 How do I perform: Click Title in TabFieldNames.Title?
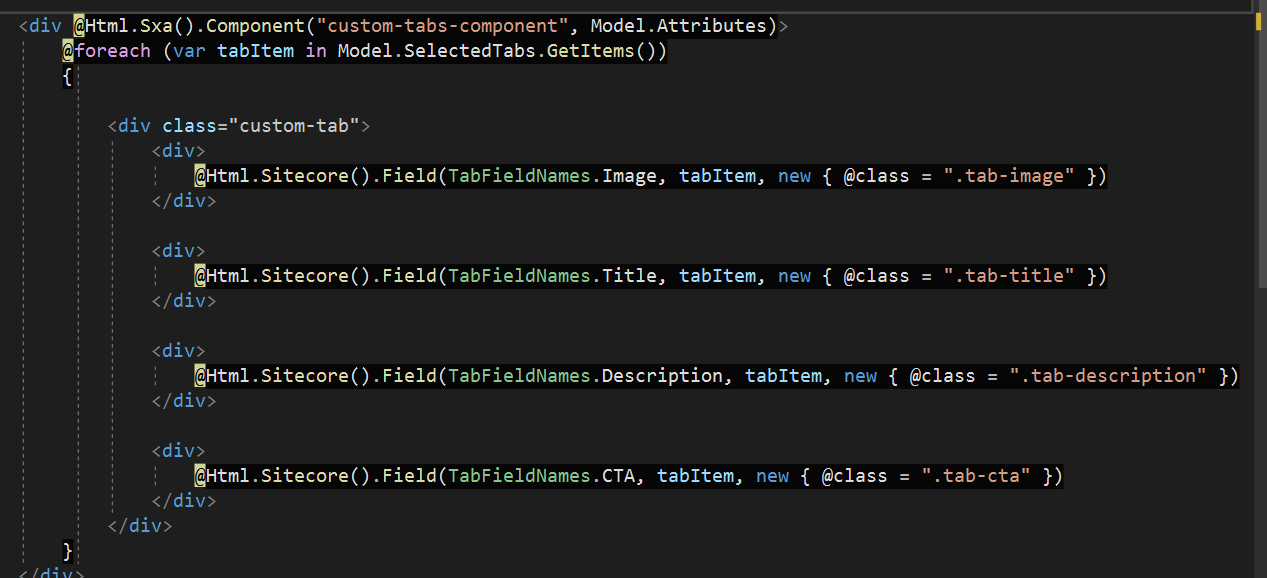[x=629, y=276]
